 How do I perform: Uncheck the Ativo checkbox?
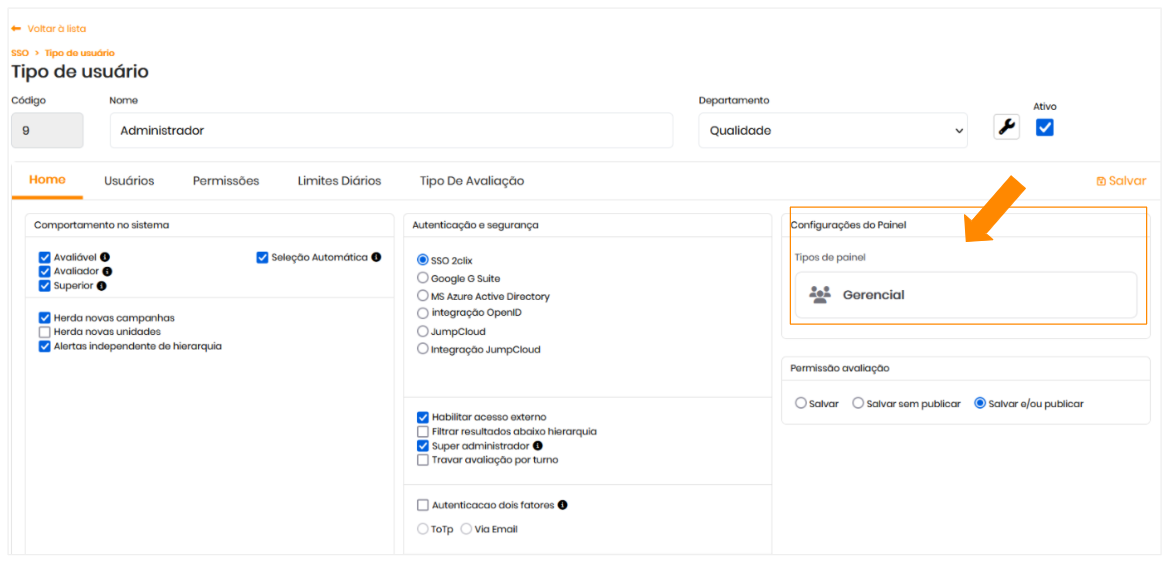point(1045,127)
